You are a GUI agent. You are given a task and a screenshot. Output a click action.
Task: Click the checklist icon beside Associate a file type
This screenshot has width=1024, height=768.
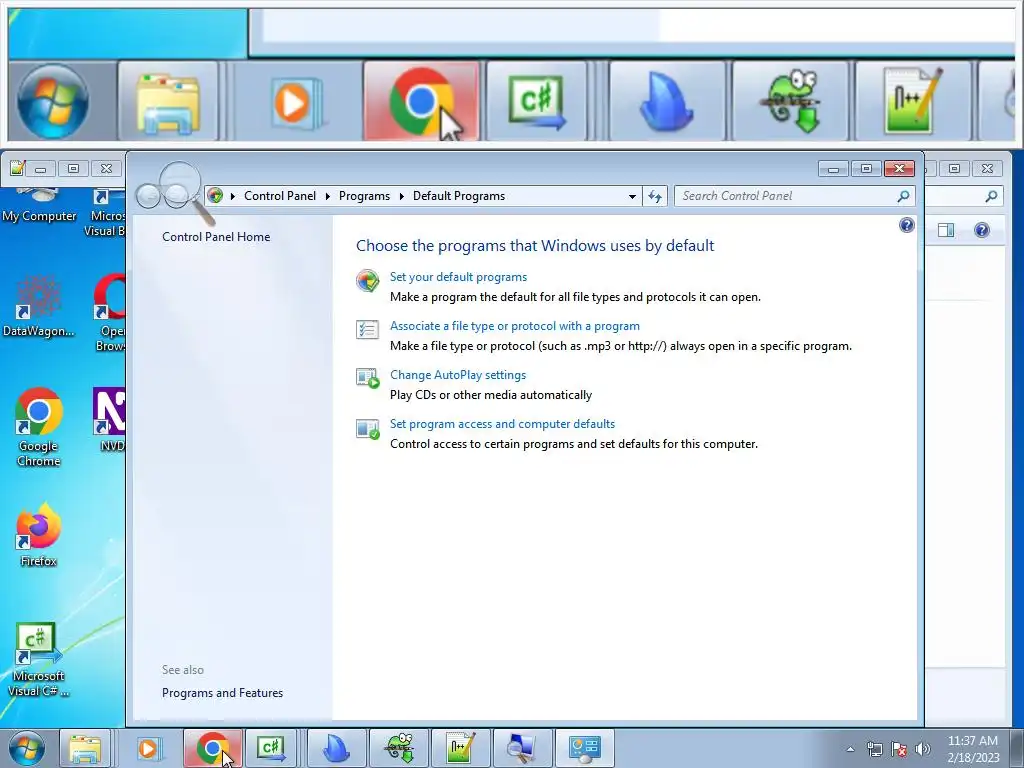point(368,329)
